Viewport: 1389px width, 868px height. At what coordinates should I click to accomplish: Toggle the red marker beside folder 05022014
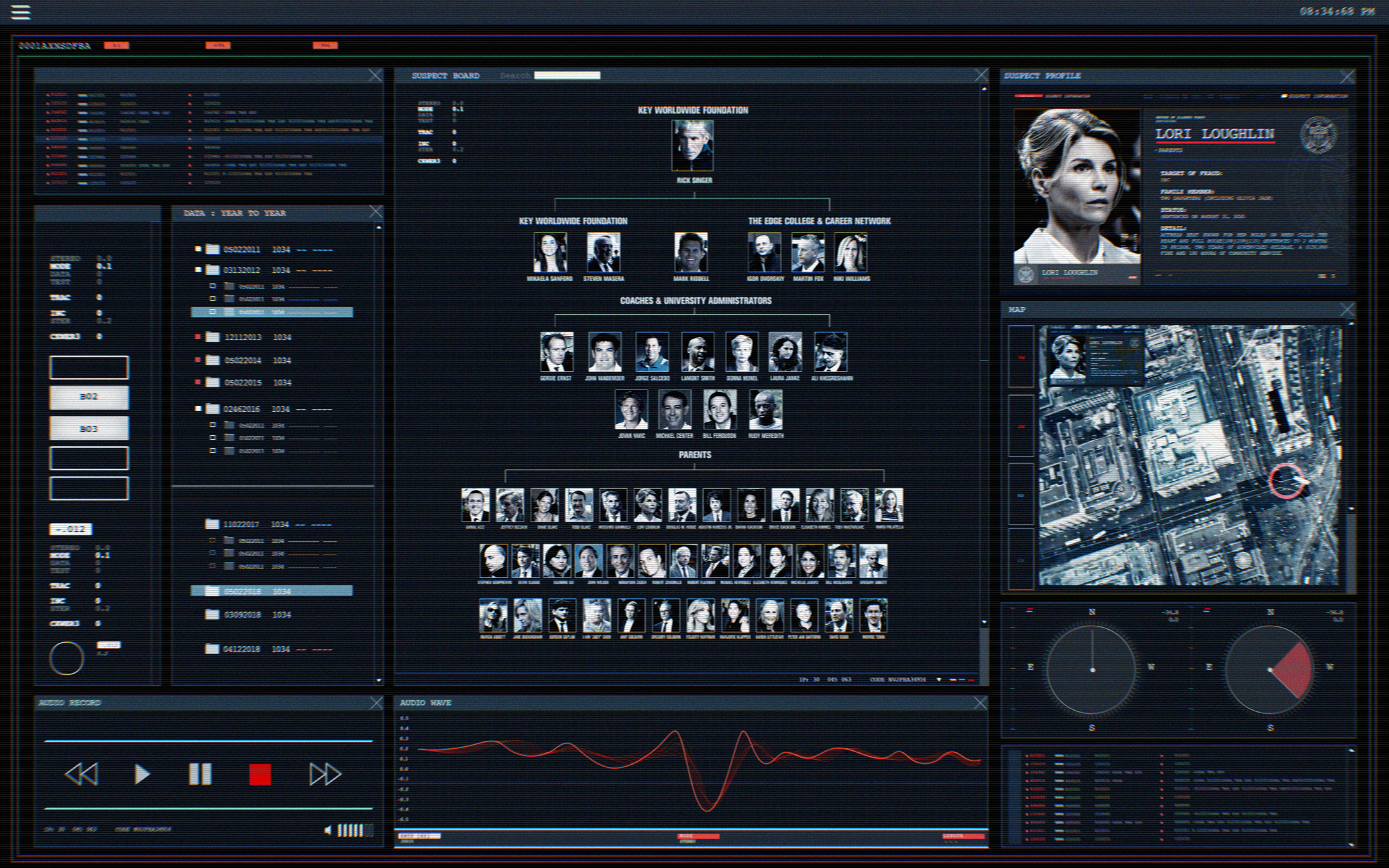[198, 360]
